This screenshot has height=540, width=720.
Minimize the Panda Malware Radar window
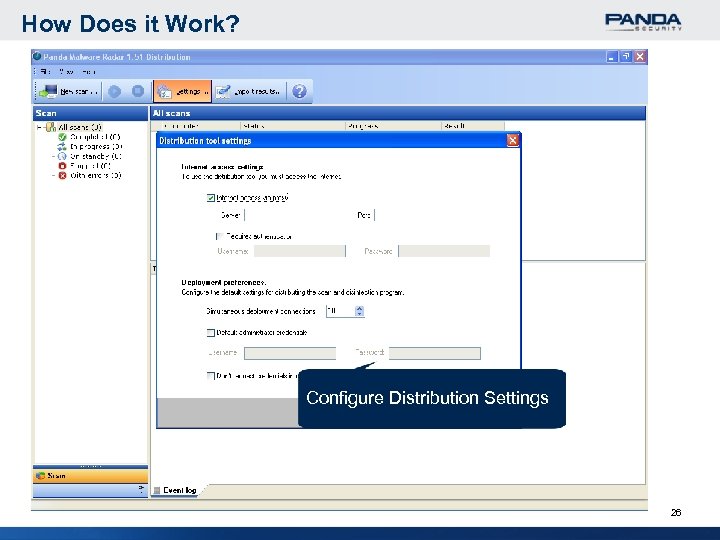[611, 56]
